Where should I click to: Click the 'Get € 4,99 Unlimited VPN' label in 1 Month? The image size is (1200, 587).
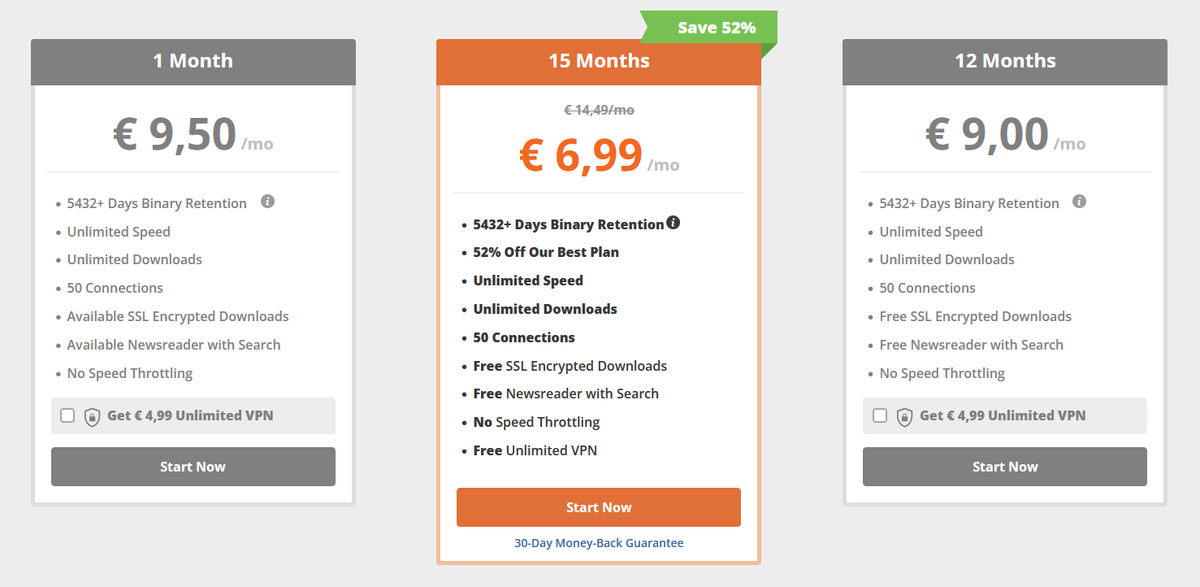pyautogui.click(x=190, y=416)
